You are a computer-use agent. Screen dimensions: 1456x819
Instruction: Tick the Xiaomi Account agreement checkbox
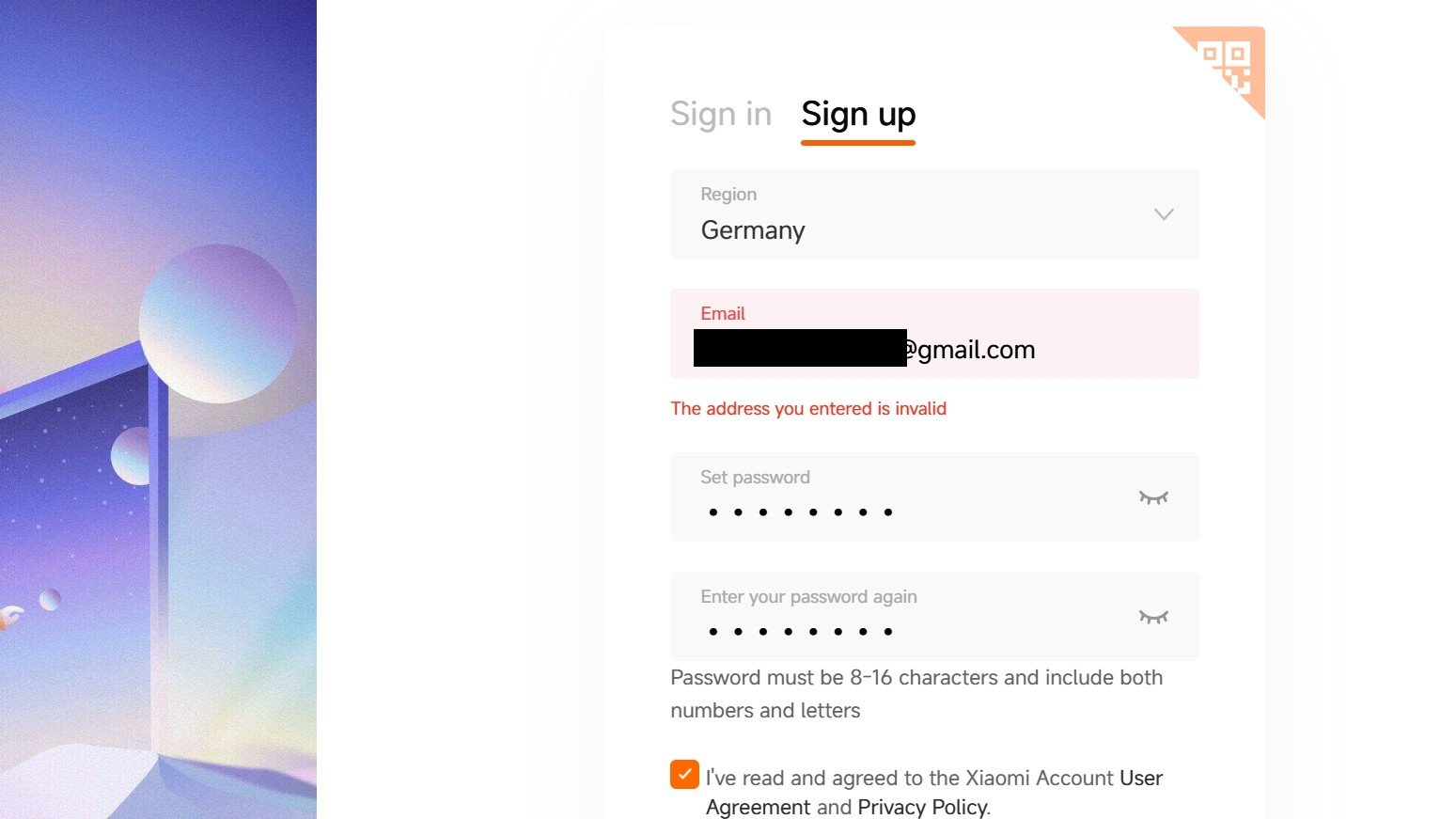[684, 775]
